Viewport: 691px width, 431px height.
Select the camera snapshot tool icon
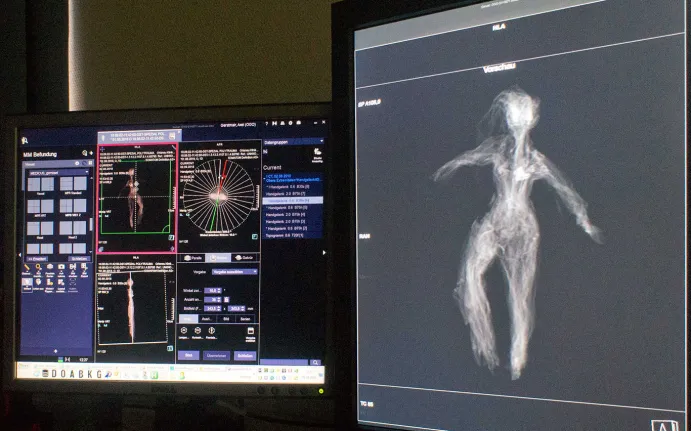click(x=61, y=268)
